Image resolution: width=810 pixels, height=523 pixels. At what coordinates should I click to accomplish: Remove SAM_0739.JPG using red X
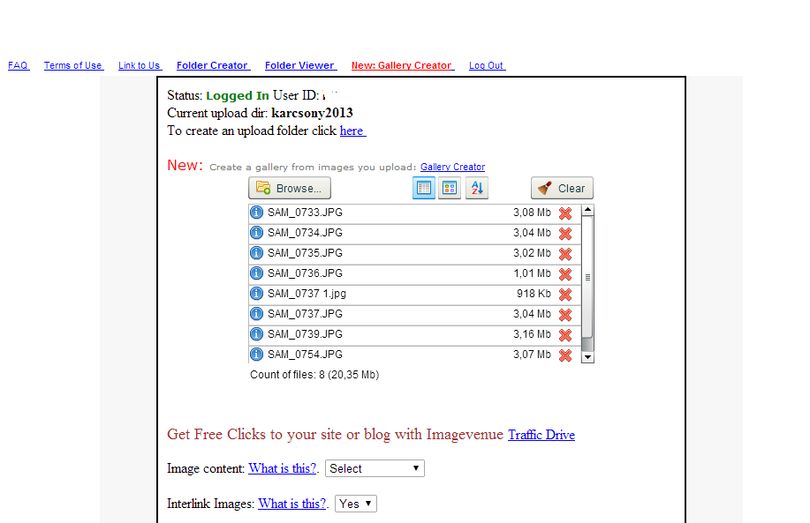click(x=565, y=335)
